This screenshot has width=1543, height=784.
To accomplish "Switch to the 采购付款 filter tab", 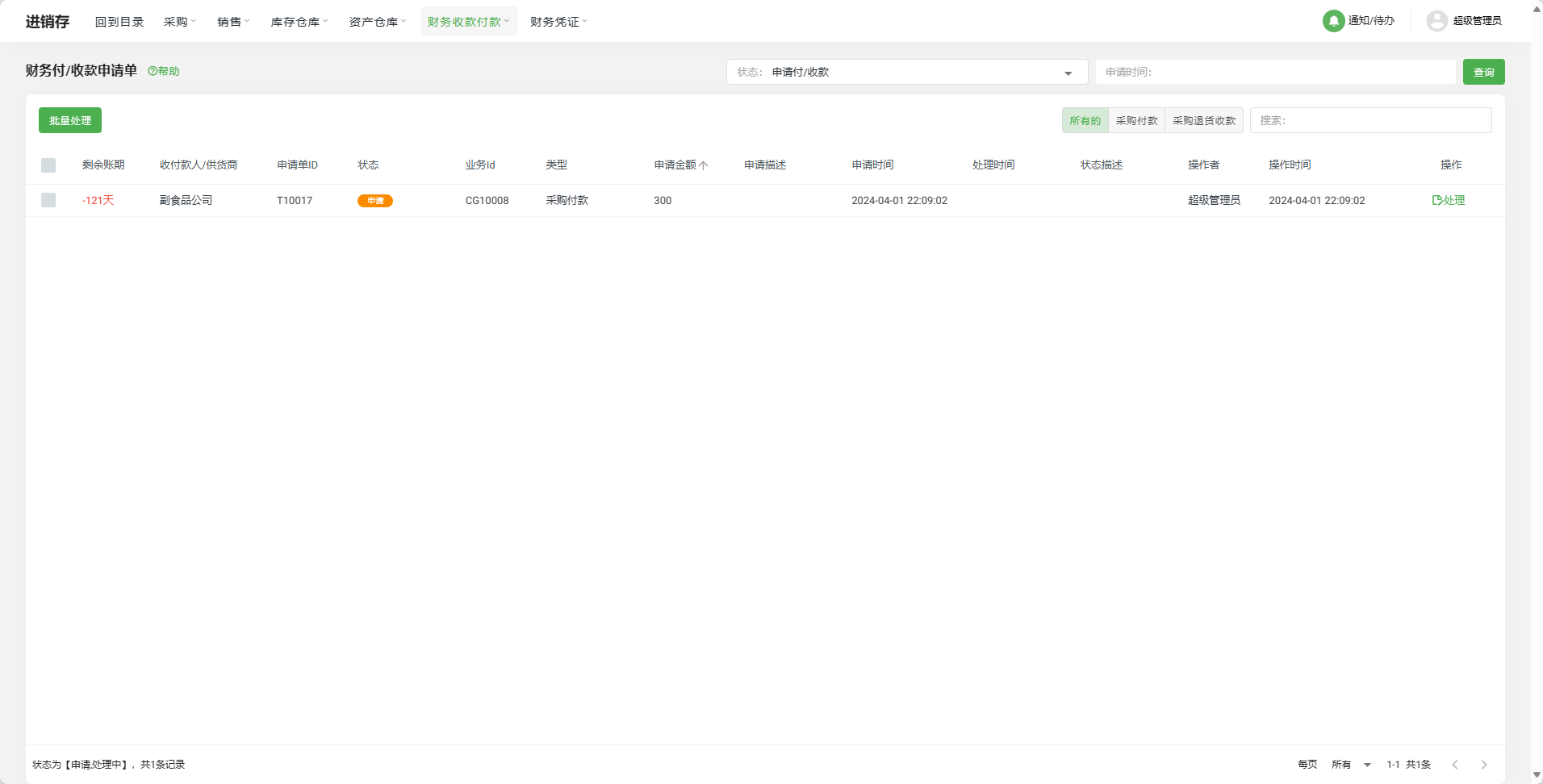I will click(x=1136, y=120).
